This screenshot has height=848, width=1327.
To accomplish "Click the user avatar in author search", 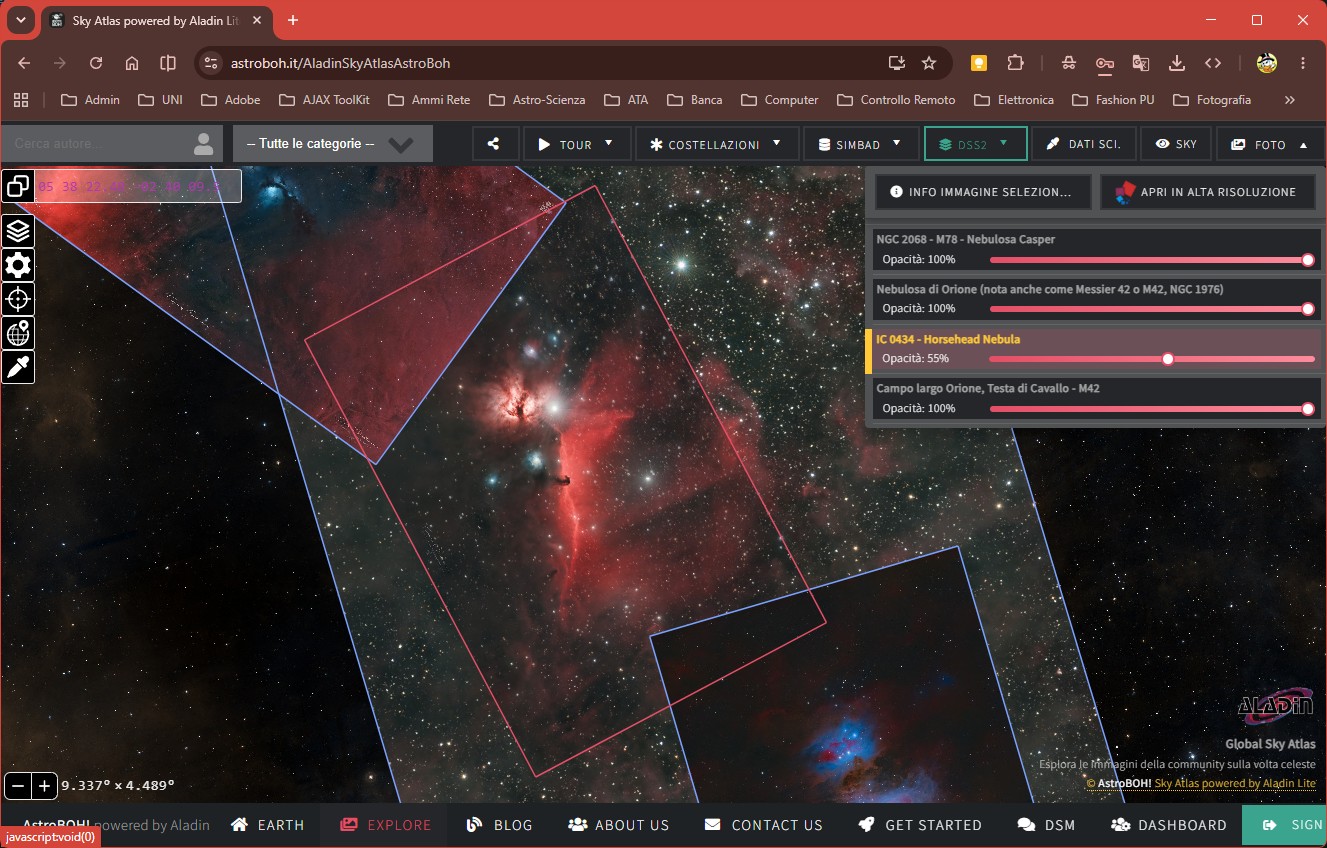I will 204,144.
